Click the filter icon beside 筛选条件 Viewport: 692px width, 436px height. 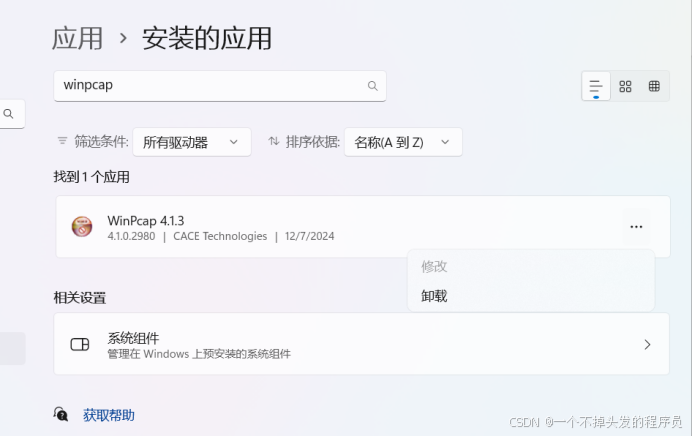pyautogui.click(x=62, y=141)
